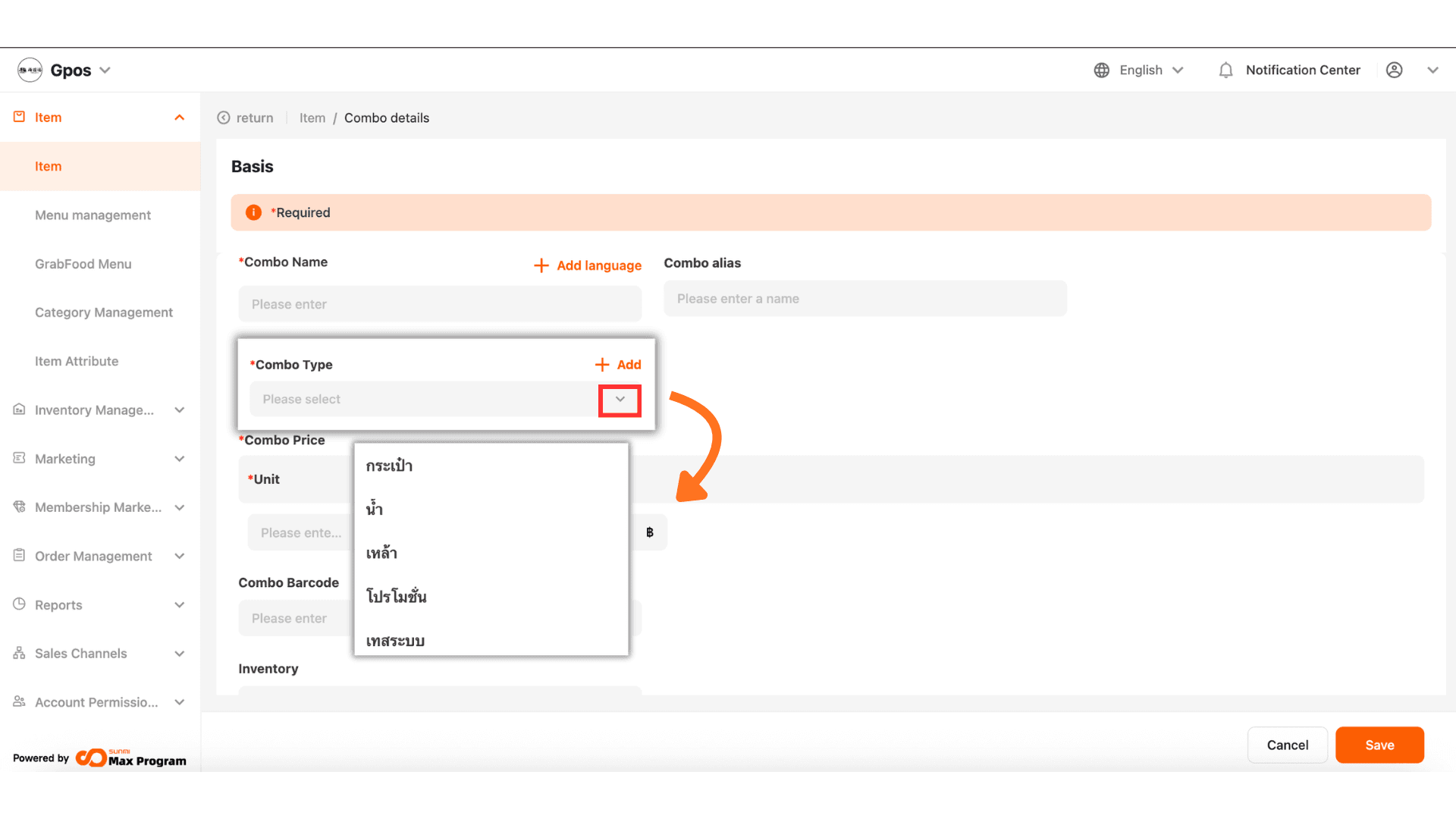Click the Combo Name input field
The image size is (1456, 819).
[440, 304]
